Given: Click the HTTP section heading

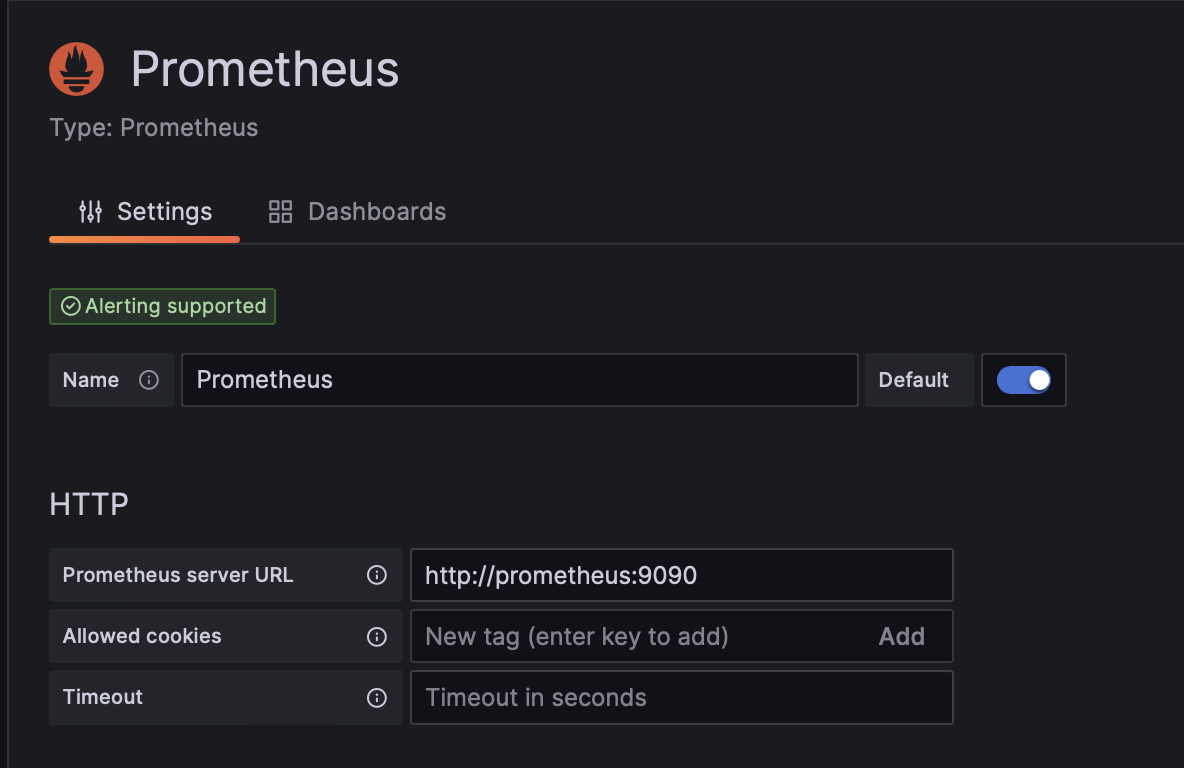Looking at the screenshot, I should pos(88,503).
